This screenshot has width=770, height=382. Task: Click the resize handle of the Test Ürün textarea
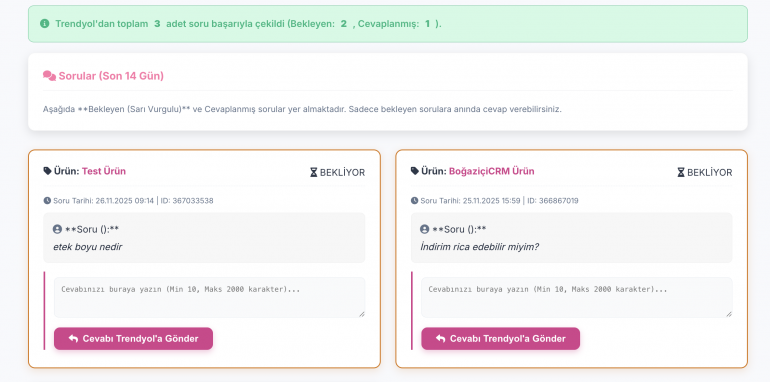point(362,314)
